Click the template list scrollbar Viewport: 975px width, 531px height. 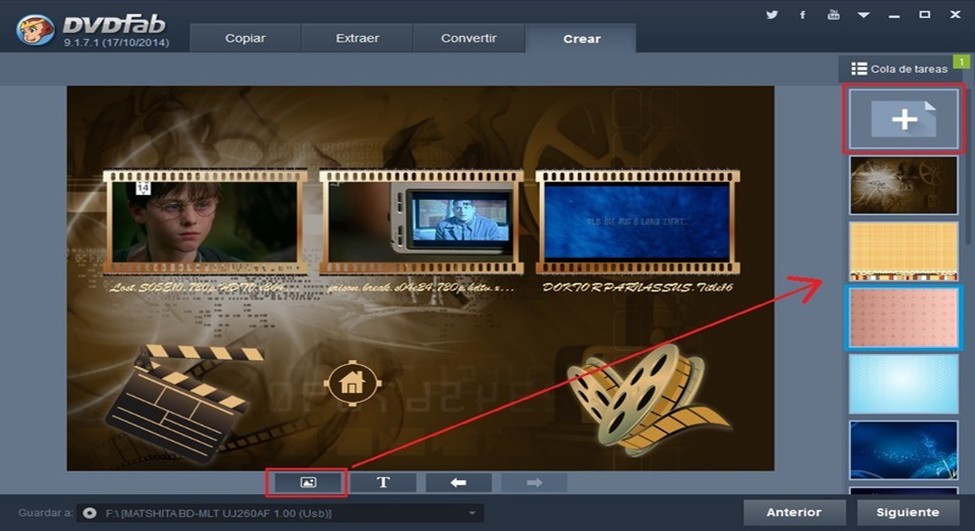(967, 168)
